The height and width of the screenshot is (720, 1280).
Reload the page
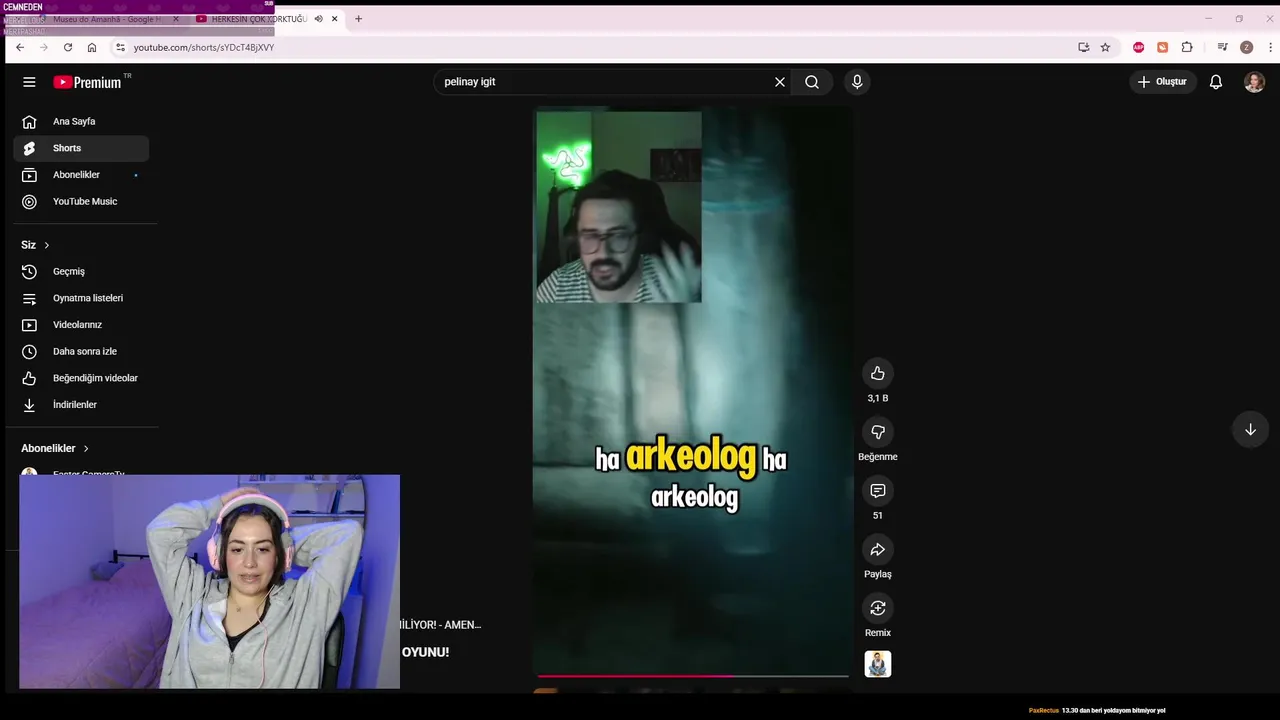68,47
